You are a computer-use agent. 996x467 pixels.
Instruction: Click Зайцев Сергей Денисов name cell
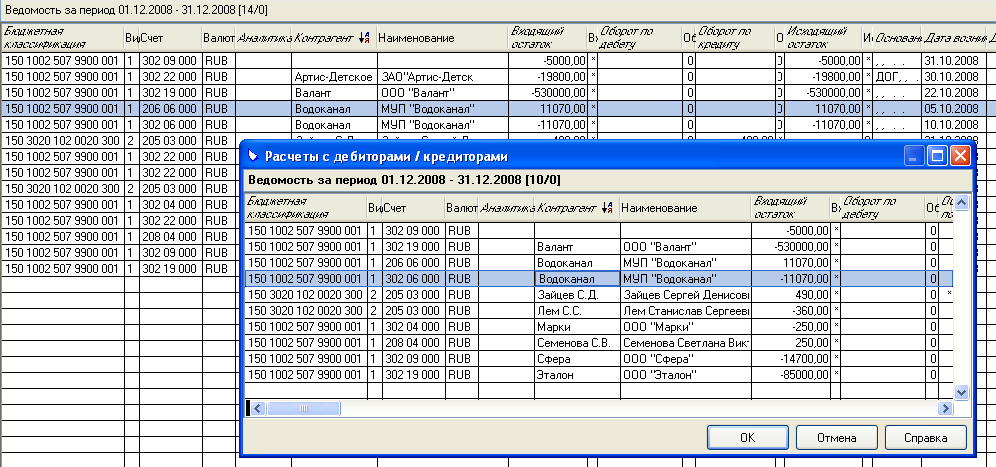tap(685, 295)
